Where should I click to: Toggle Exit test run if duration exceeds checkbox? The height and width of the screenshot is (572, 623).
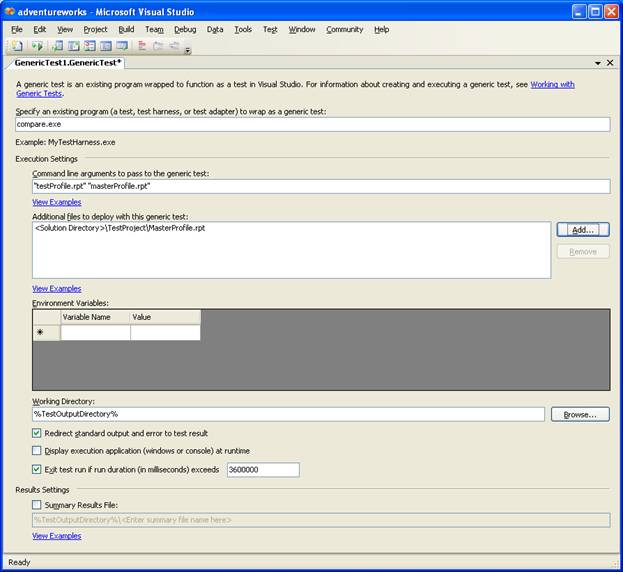[37, 469]
